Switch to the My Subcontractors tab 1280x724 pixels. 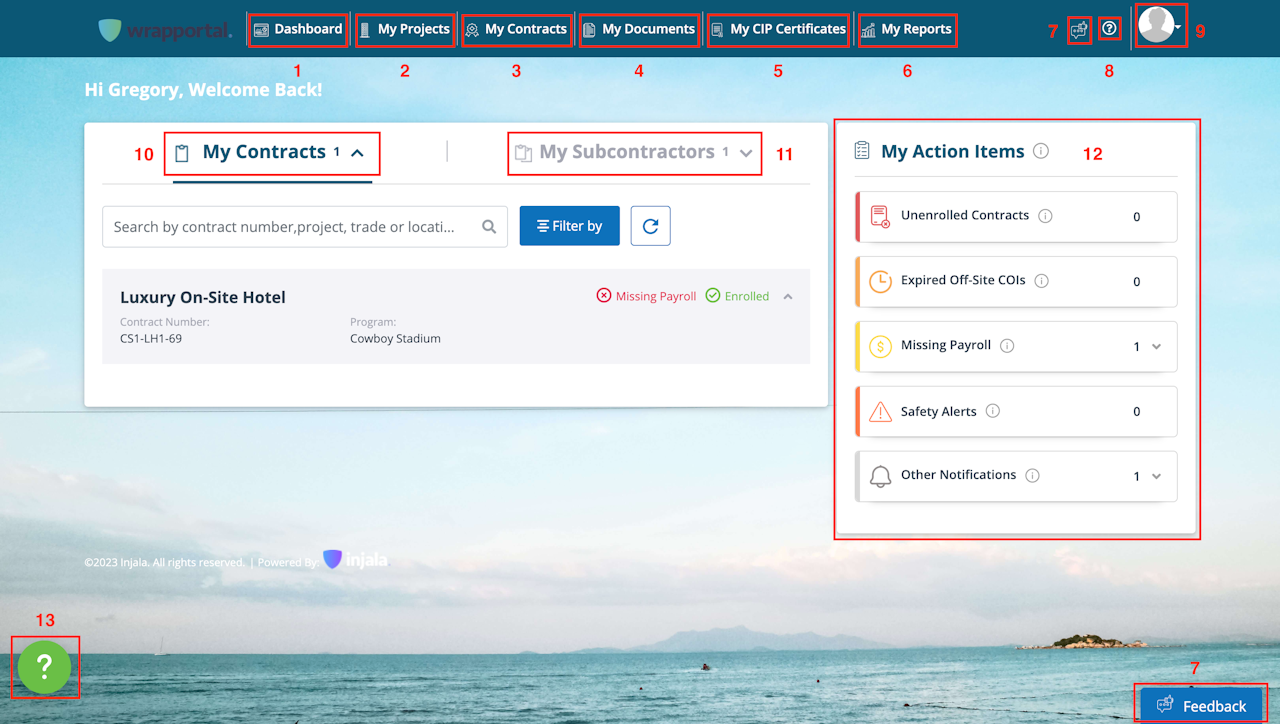pos(634,153)
